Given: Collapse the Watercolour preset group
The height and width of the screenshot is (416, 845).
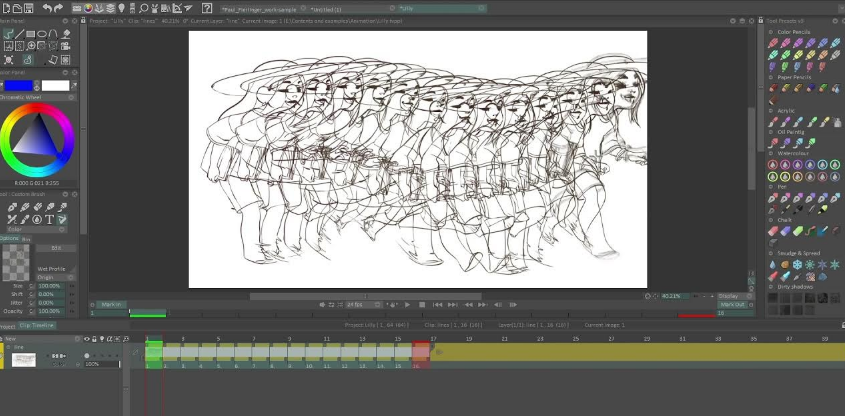Looking at the screenshot, I should pyautogui.click(x=771, y=154).
